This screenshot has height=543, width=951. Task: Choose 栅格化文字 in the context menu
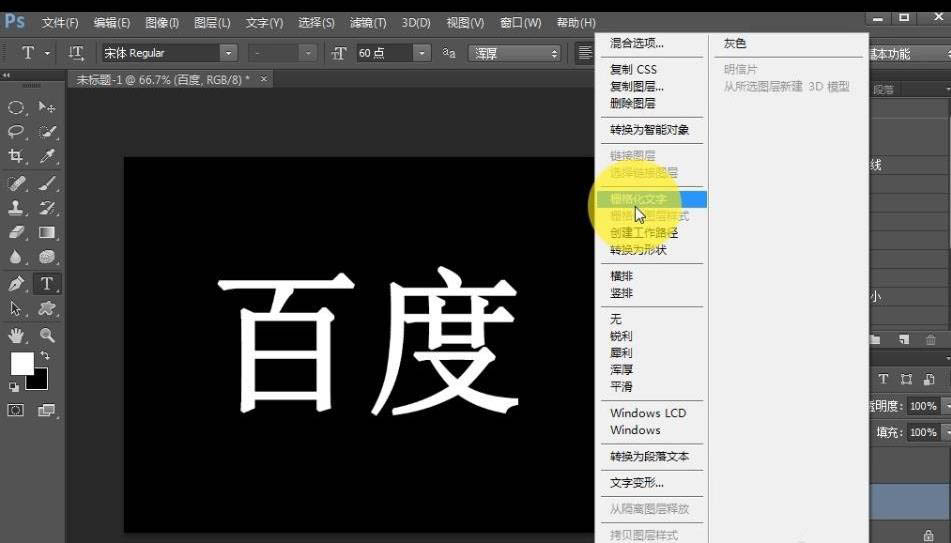click(652, 199)
